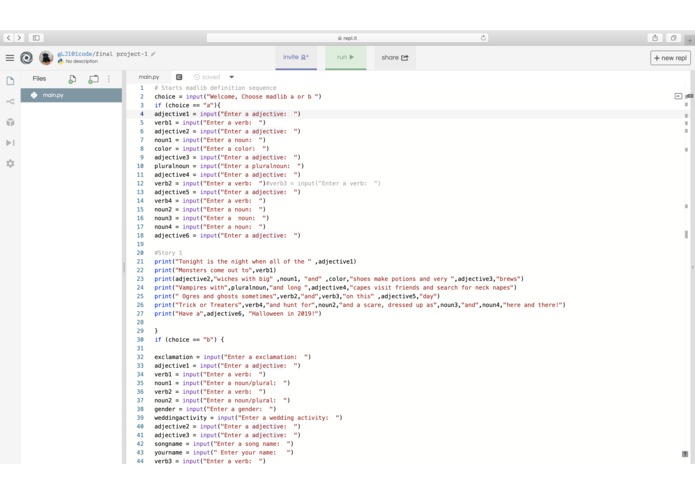Toggle the Safari sidebar
The width and height of the screenshot is (695, 494).
click(36, 38)
